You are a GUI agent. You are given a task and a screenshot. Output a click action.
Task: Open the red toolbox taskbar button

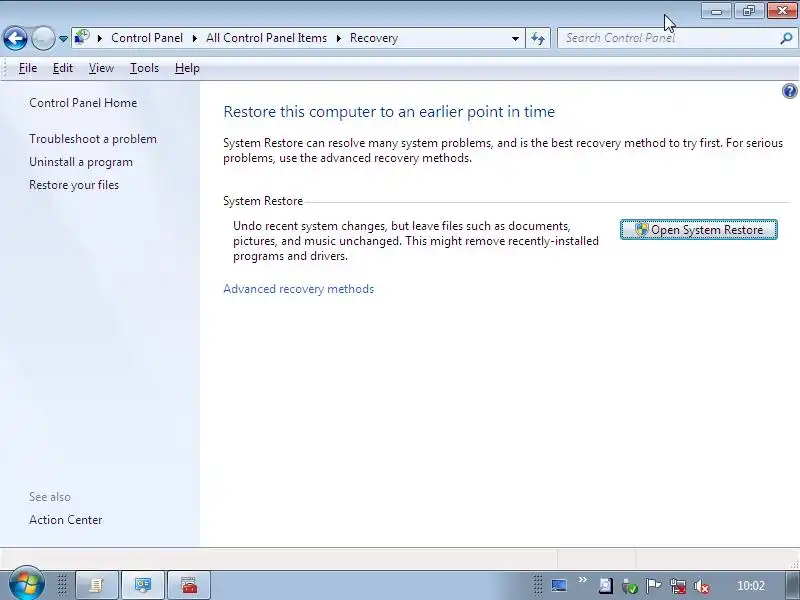coord(189,585)
